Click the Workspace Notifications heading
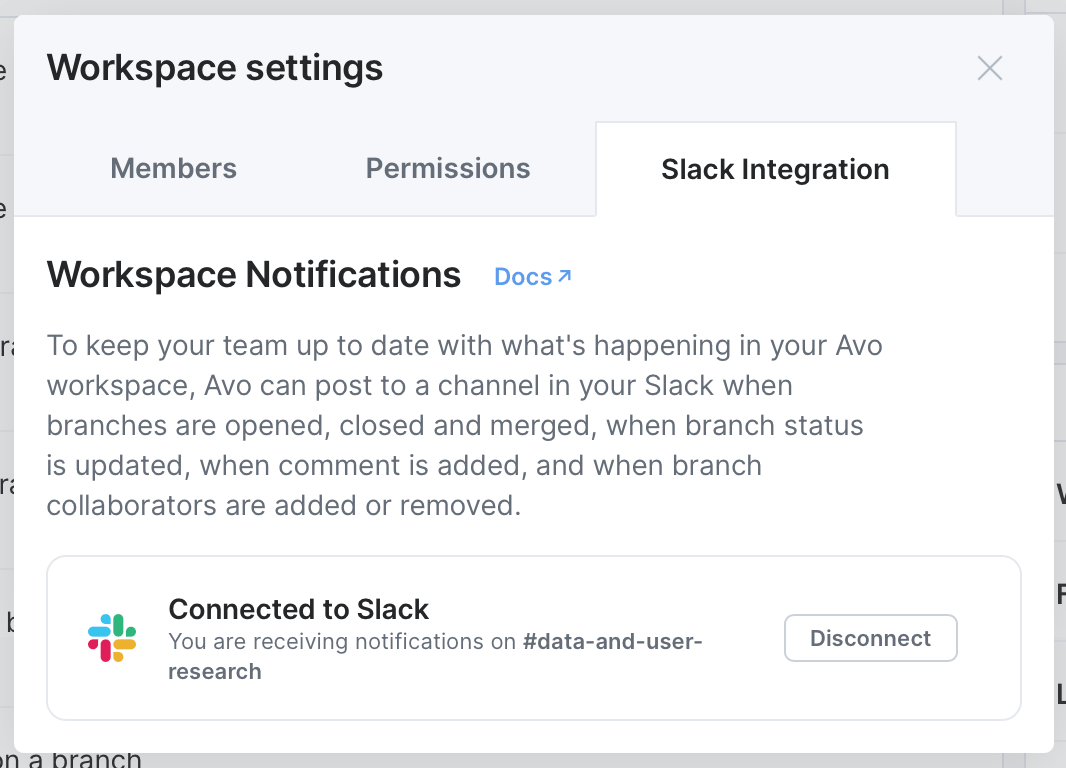The height and width of the screenshot is (768, 1066). [253, 274]
